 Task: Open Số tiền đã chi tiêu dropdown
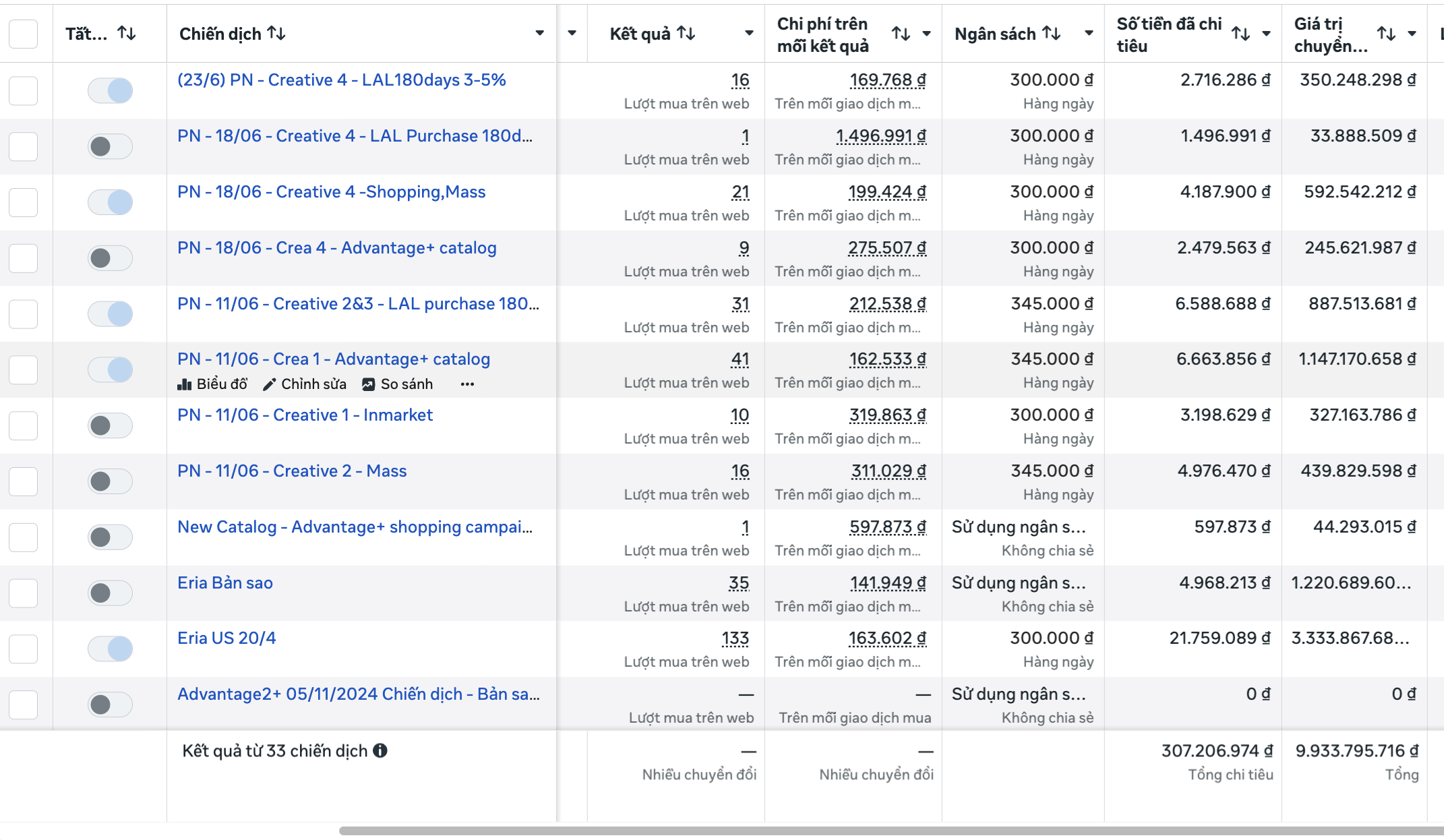point(1266,33)
